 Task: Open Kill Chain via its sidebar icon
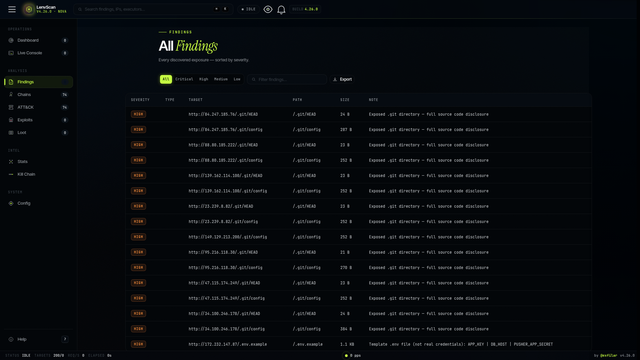pos(11,174)
